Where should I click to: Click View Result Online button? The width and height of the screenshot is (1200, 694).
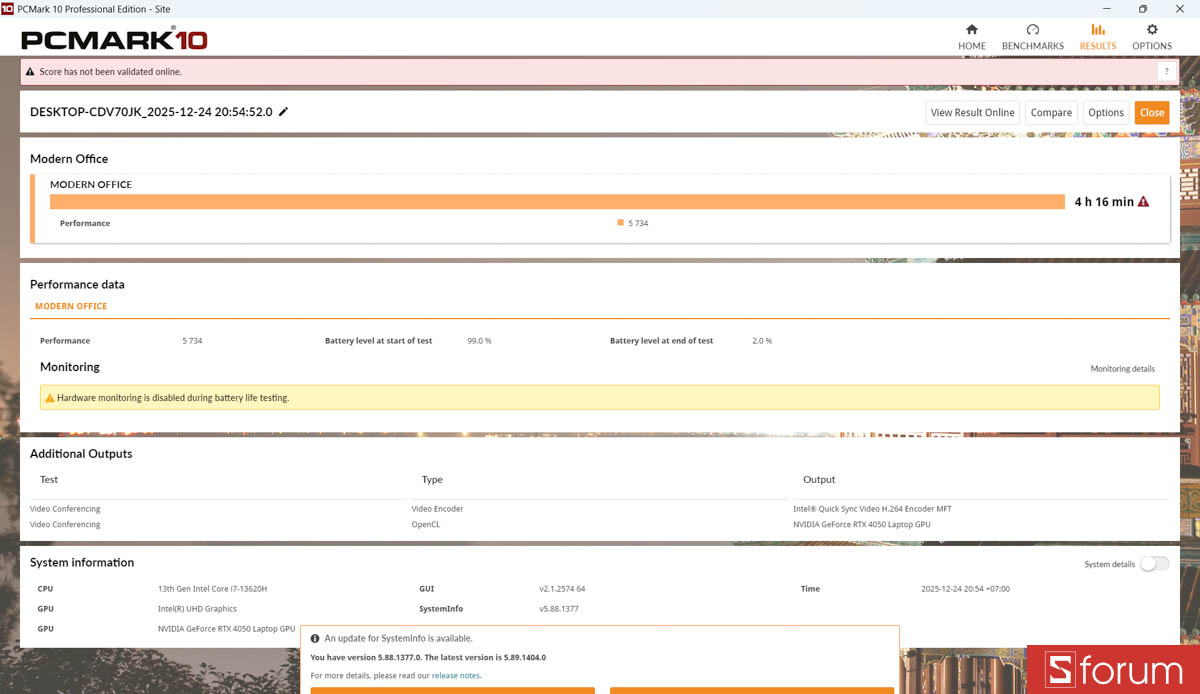(973, 113)
